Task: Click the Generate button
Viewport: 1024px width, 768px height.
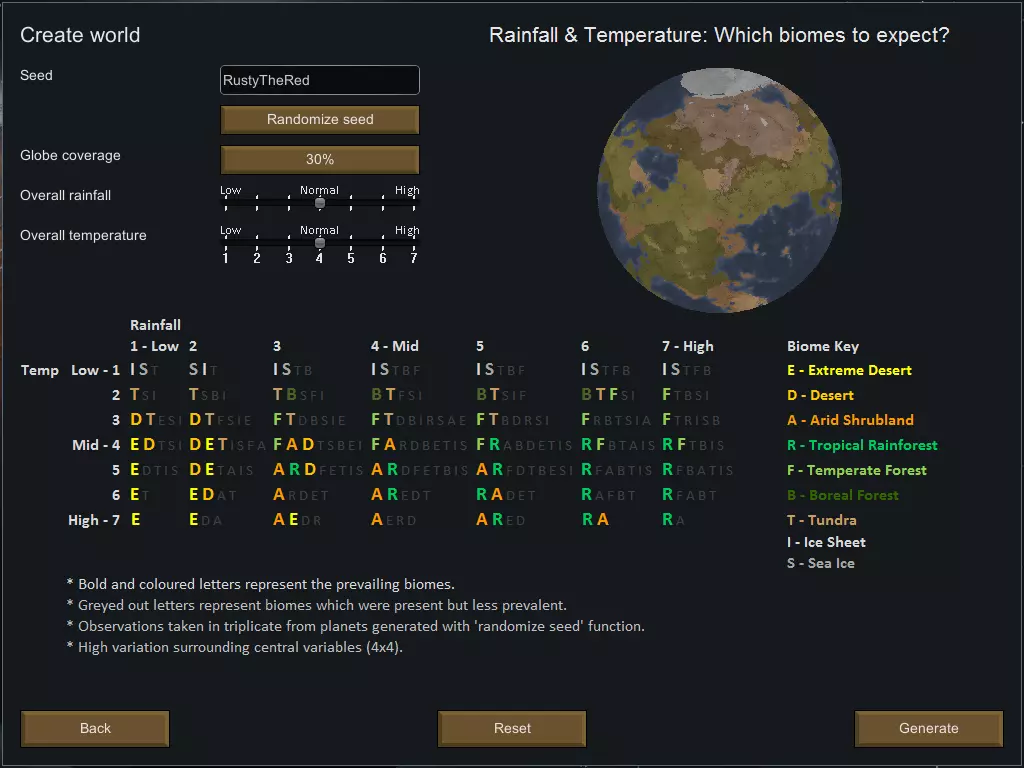Action: [x=929, y=728]
